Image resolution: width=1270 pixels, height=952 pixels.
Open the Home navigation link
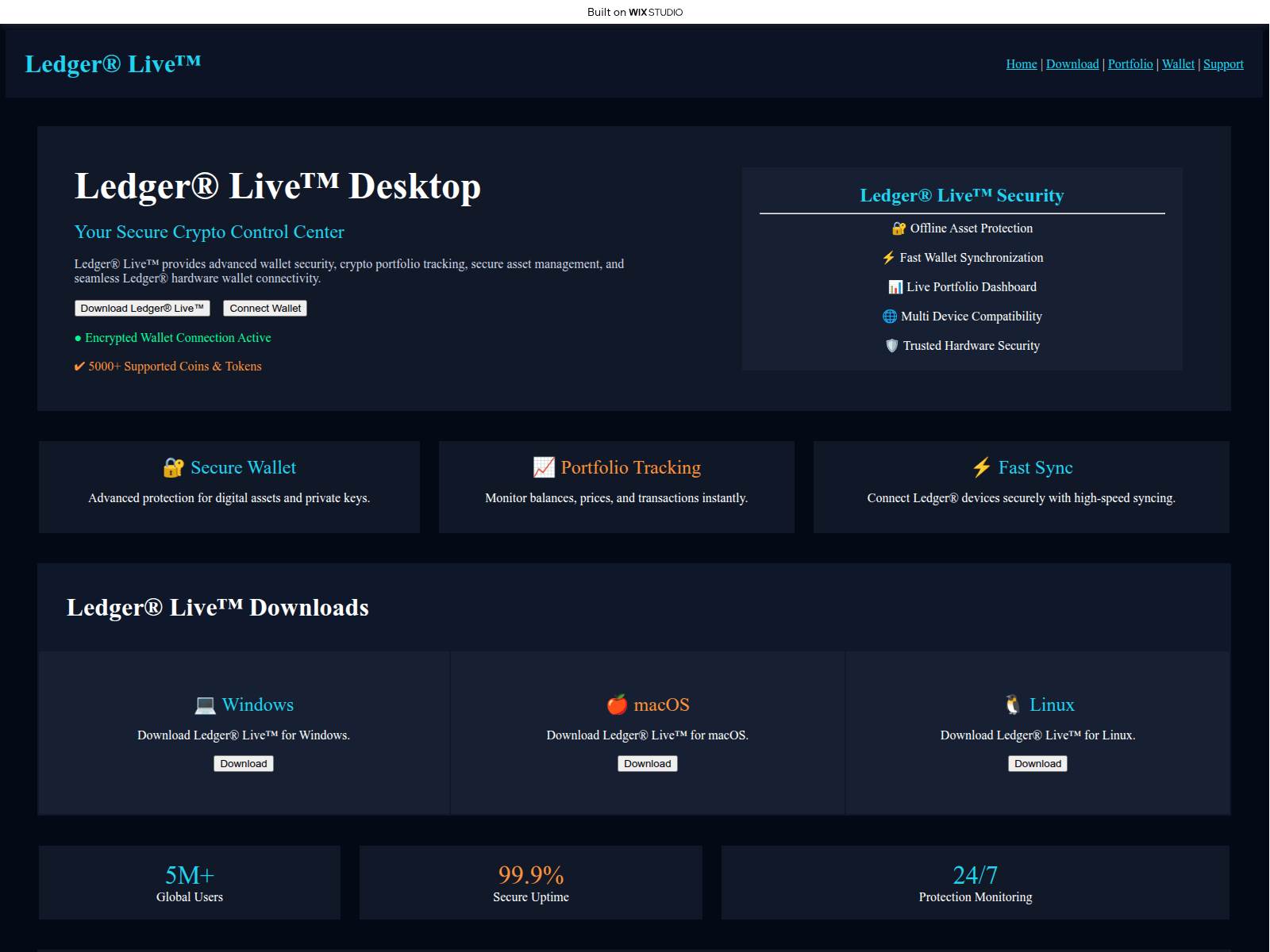click(x=1022, y=64)
